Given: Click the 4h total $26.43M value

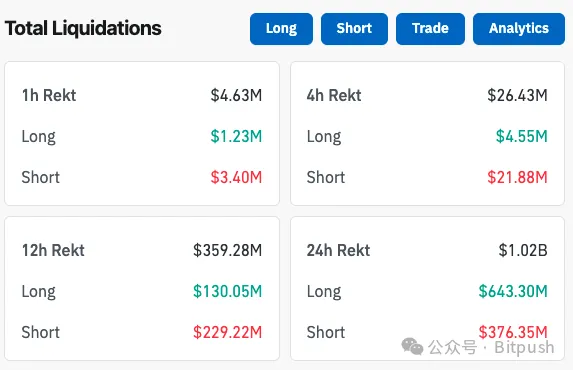Looking at the screenshot, I should [517, 95].
